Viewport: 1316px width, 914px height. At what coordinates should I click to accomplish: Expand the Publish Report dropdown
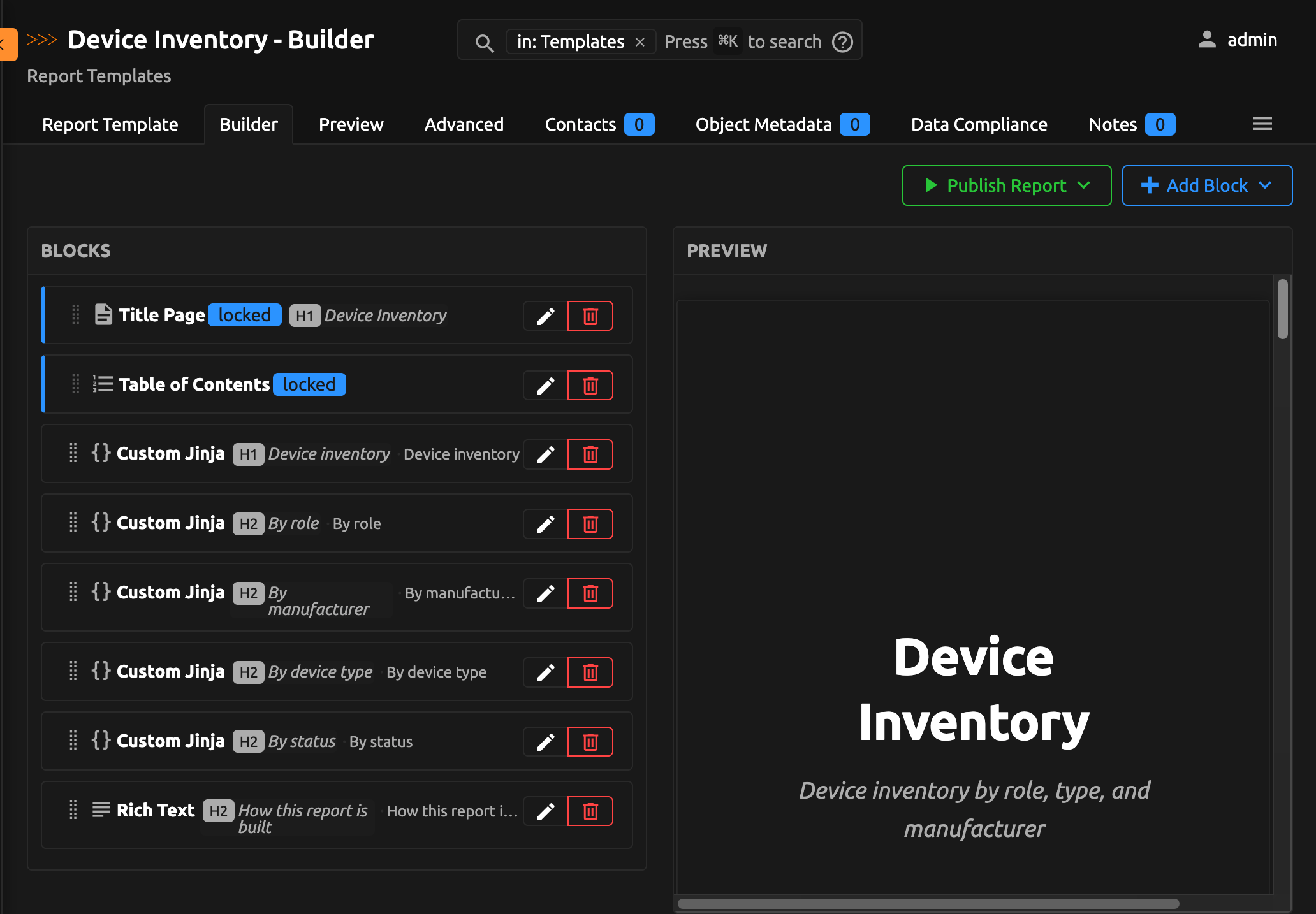[x=1007, y=185]
